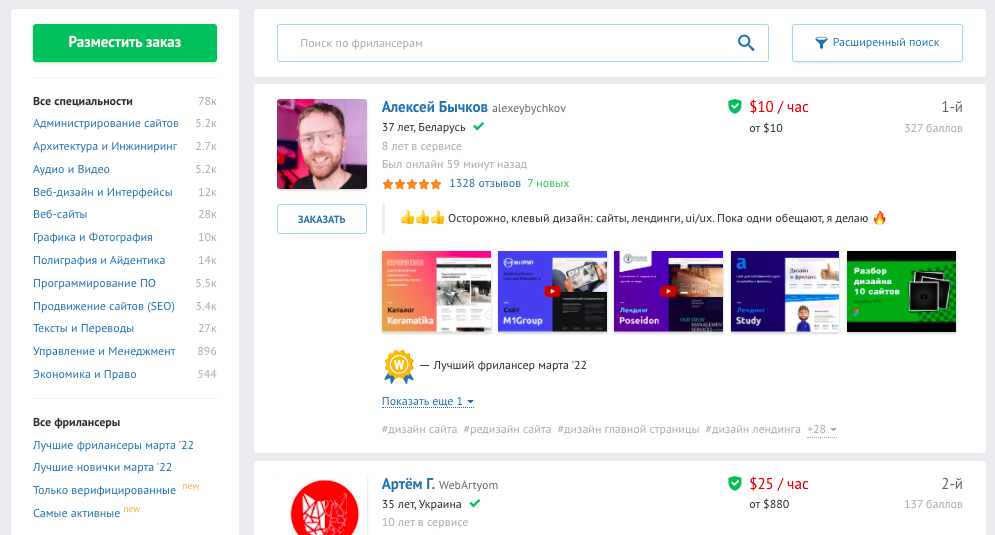Click green shield icon next to $10 / час
Viewport: 995px width, 535px height.
pyautogui.click(x=735, y=107)
